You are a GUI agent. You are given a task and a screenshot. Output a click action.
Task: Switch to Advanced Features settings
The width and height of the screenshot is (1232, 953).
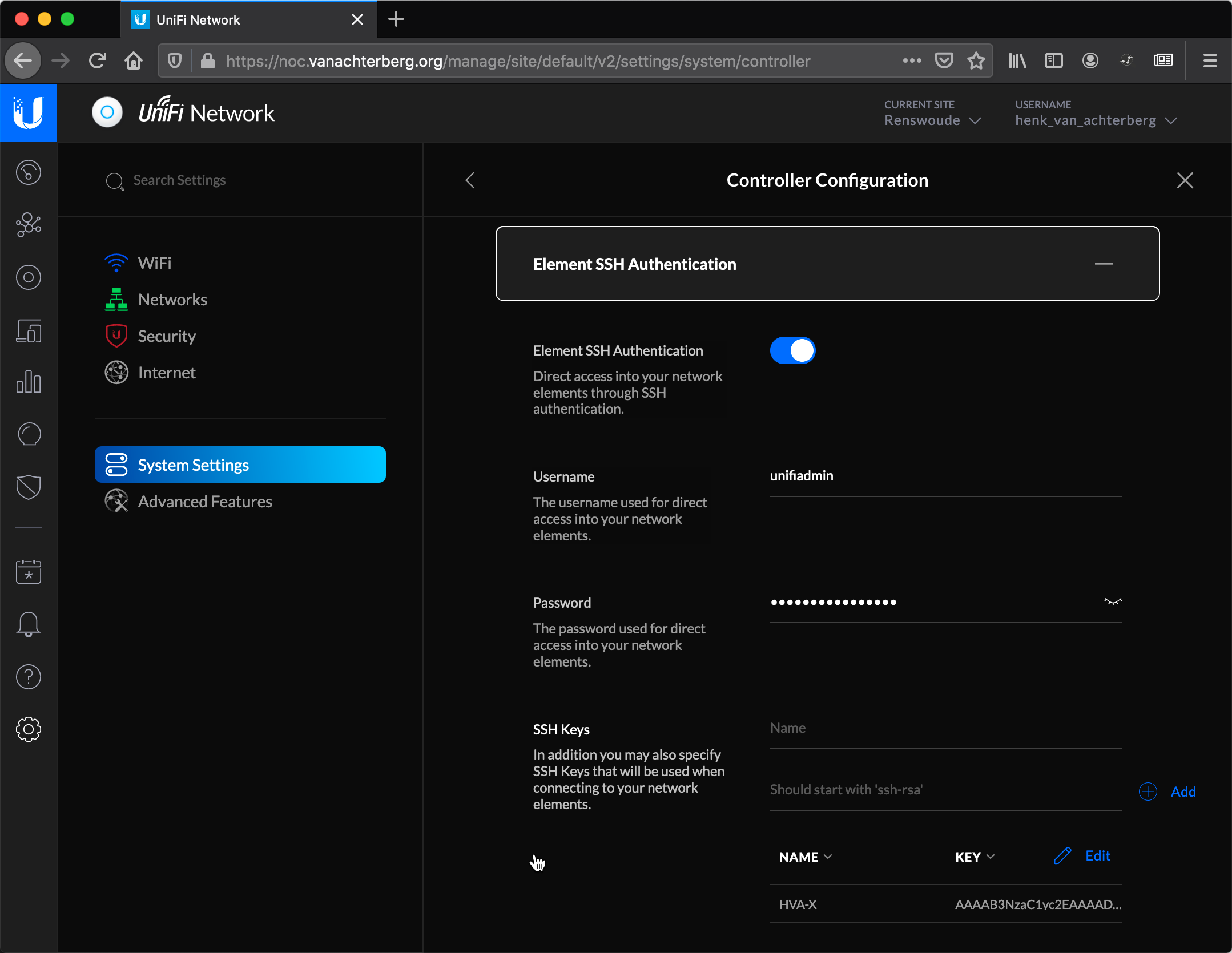pos(204,501)
